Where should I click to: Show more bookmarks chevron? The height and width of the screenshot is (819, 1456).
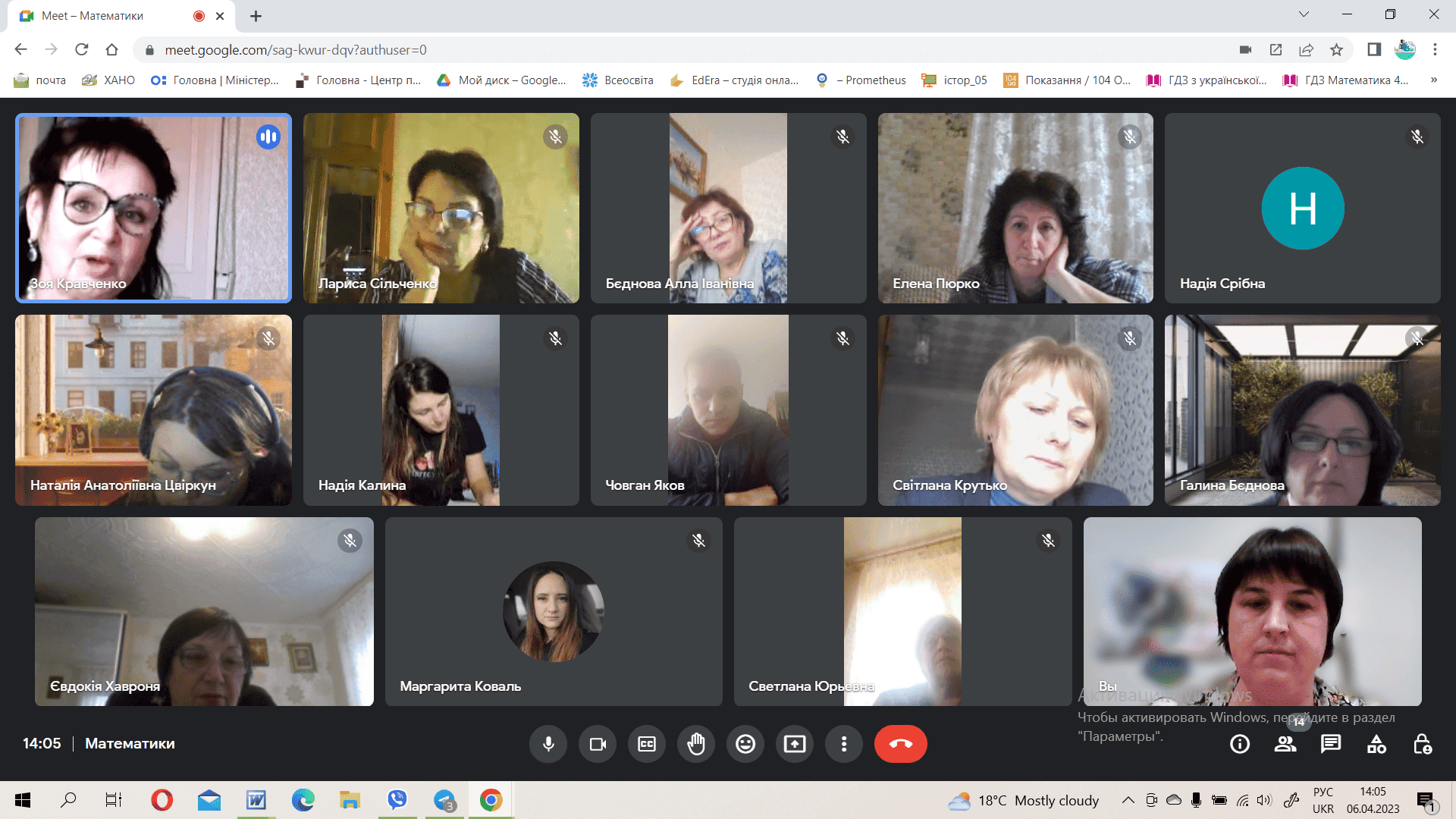coord(1433,80)
